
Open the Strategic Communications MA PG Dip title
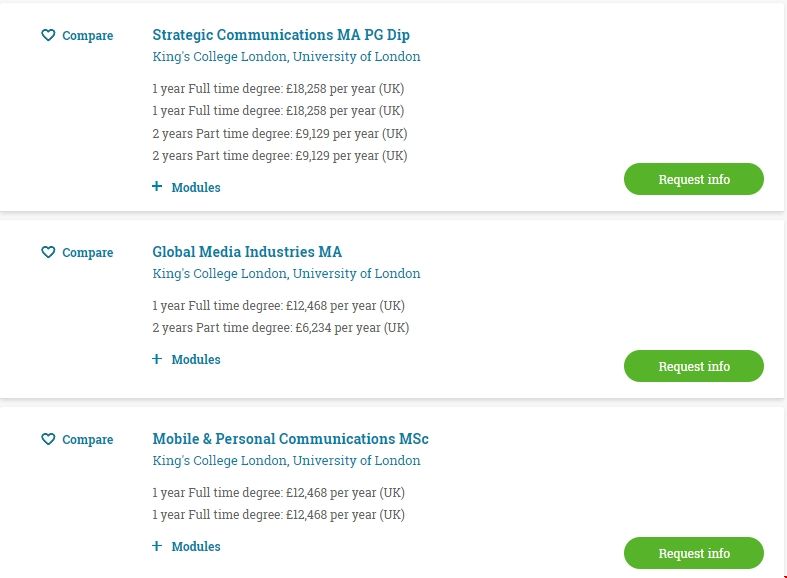(281, 35)
